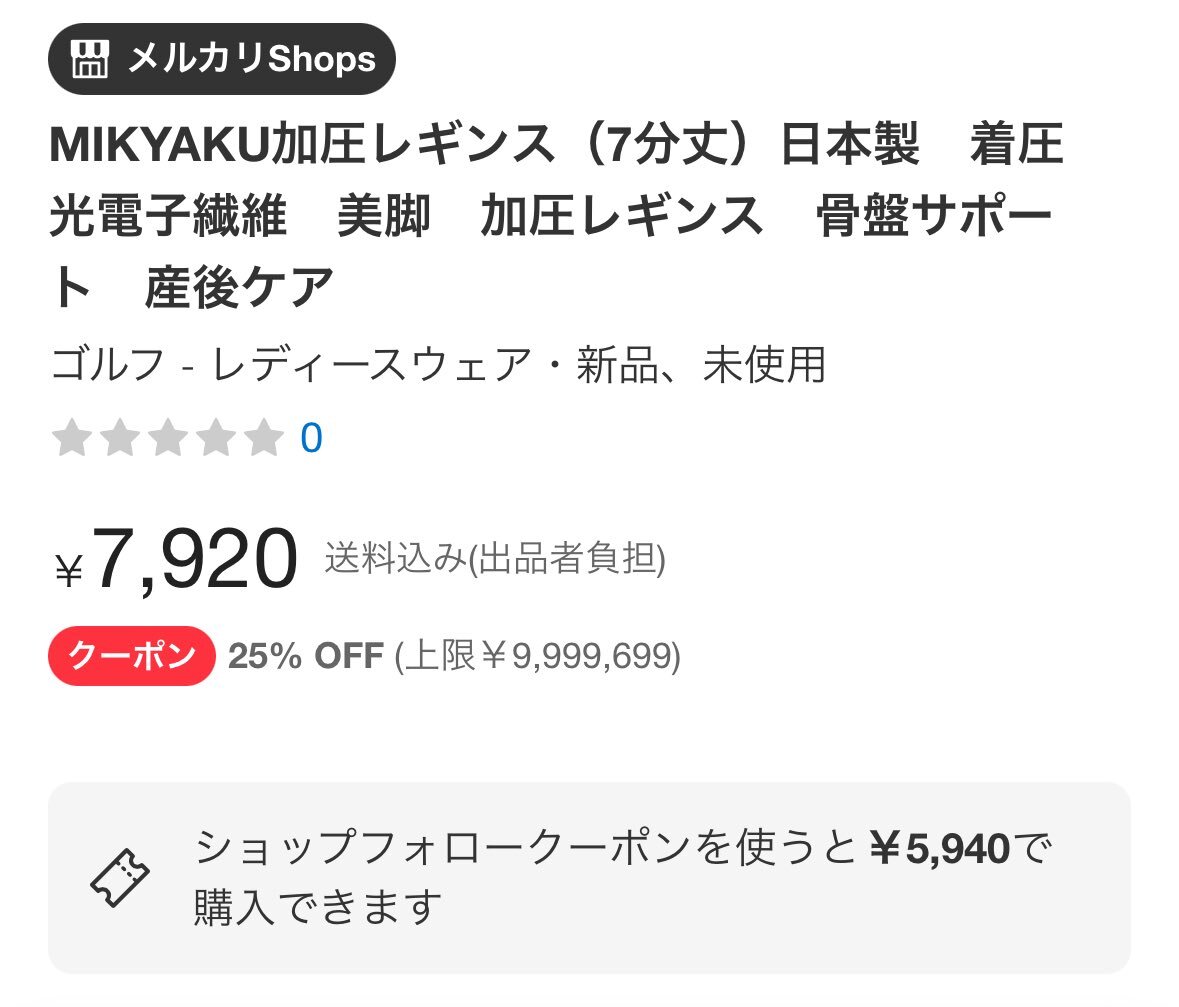
Task: Open the shop follow coupon banner
Action: click(x=590, y=878)
